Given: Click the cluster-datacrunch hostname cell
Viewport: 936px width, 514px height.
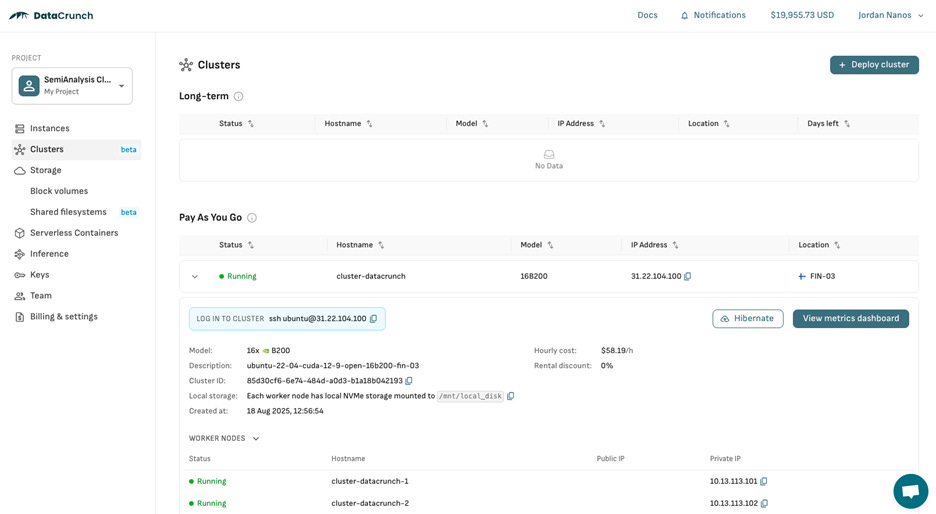Looking at the screenshot, I should coord(371,276).
